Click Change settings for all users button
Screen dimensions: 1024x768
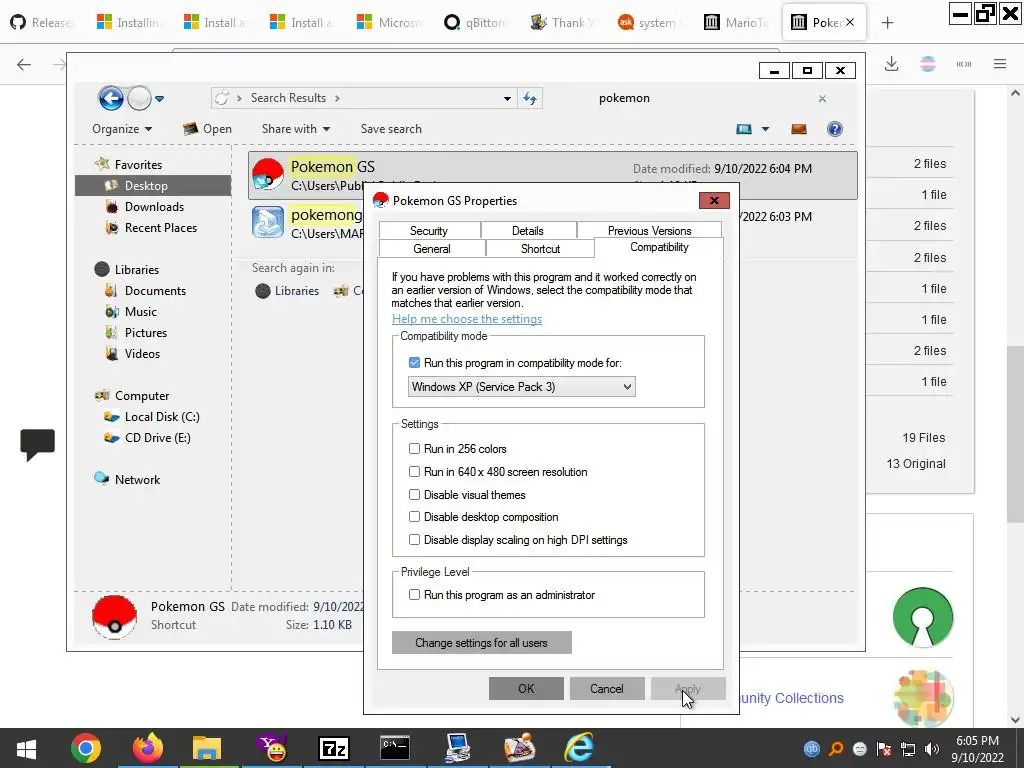click(481, 643)
